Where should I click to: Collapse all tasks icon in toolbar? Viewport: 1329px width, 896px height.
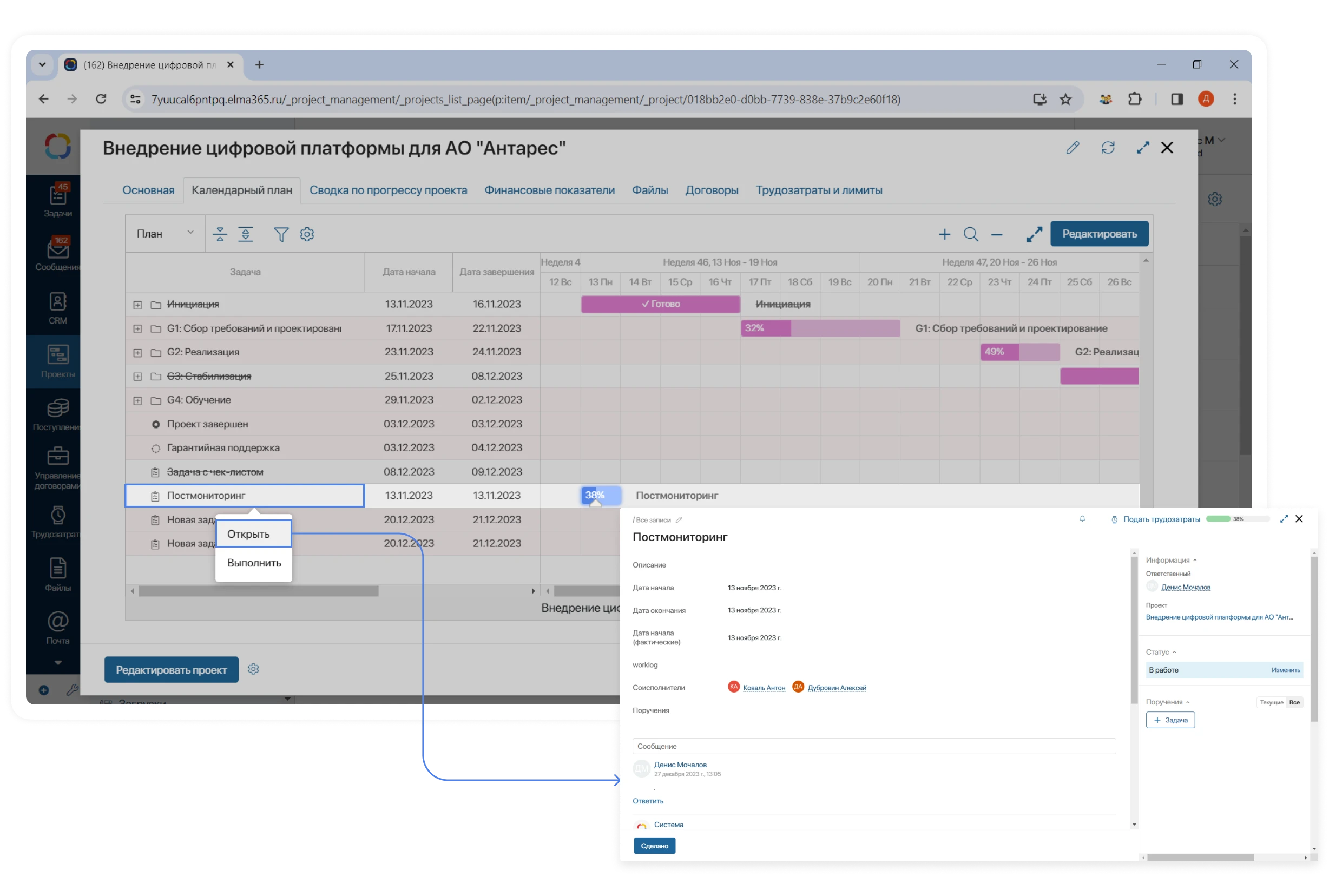(220, 234)
